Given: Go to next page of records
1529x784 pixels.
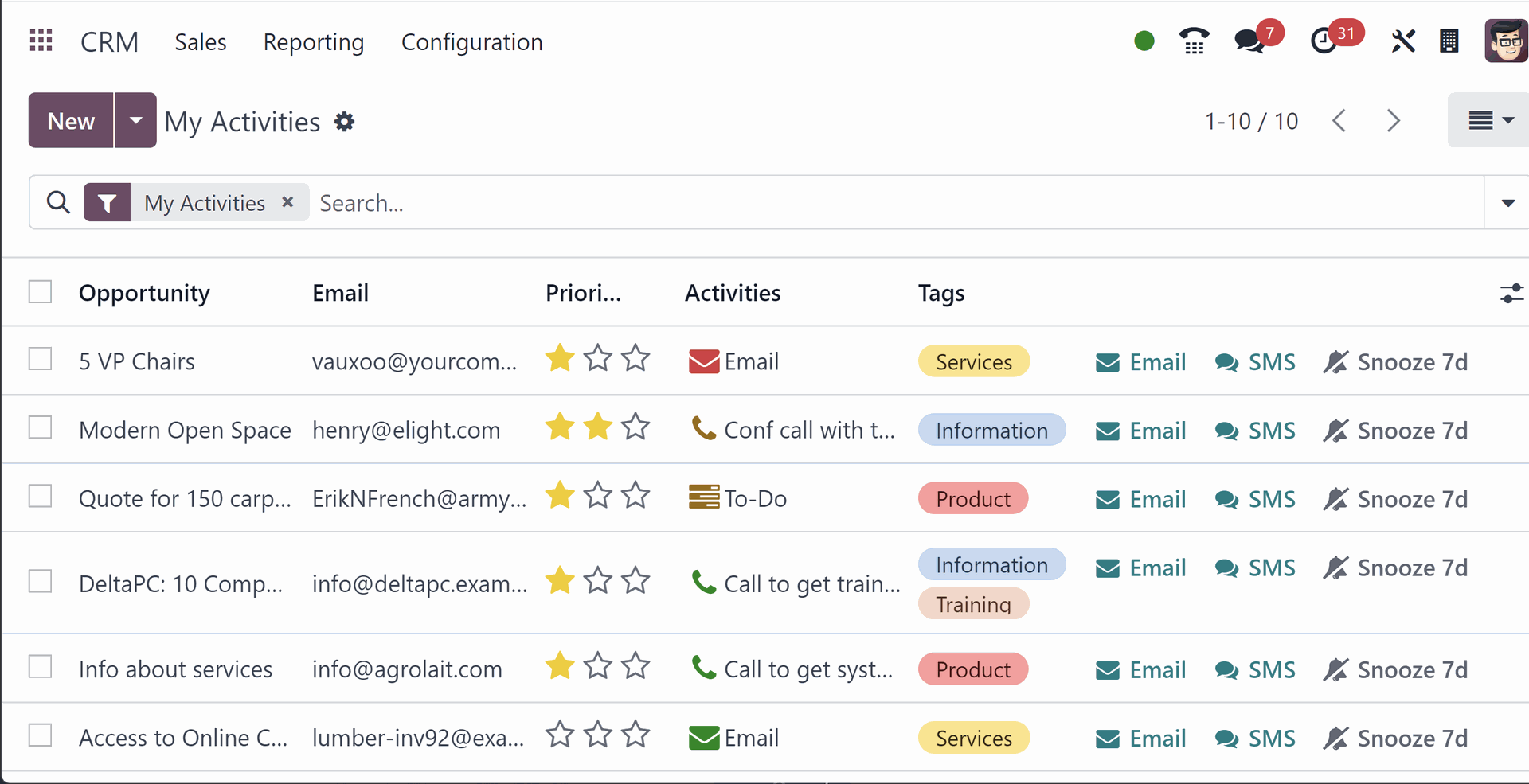Looking at the screenshot, I should pos(1393,121).
